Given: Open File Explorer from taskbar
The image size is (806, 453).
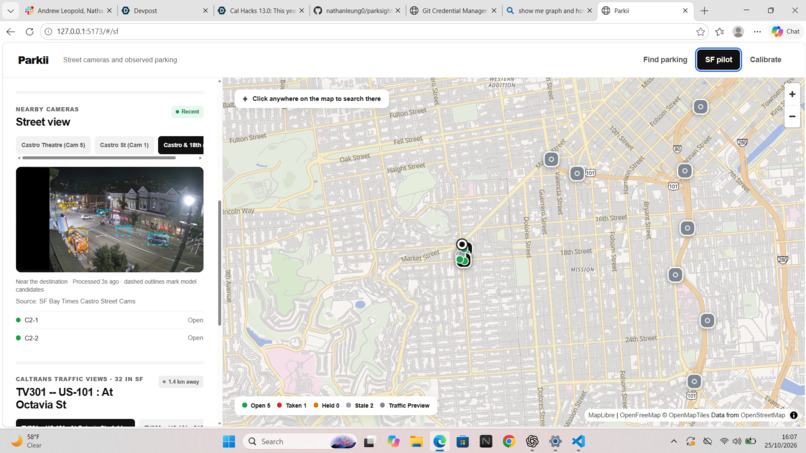Looking at the screenshot, I should coord(416,441).
